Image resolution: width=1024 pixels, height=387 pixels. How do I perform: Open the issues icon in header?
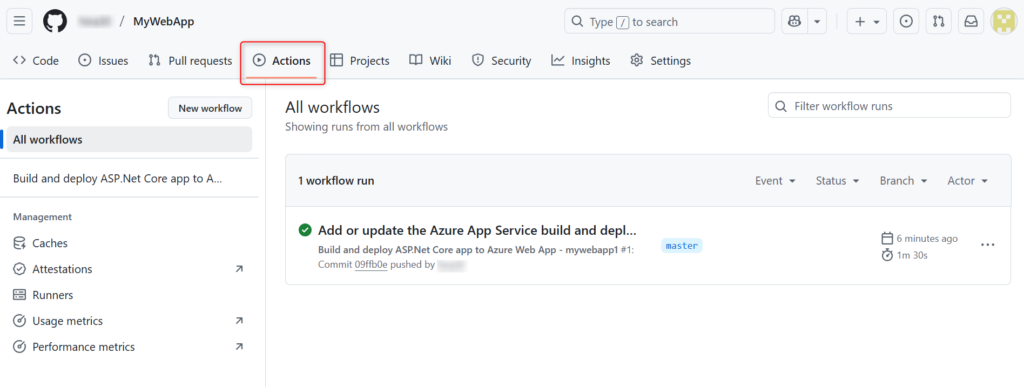pos(906,22)
